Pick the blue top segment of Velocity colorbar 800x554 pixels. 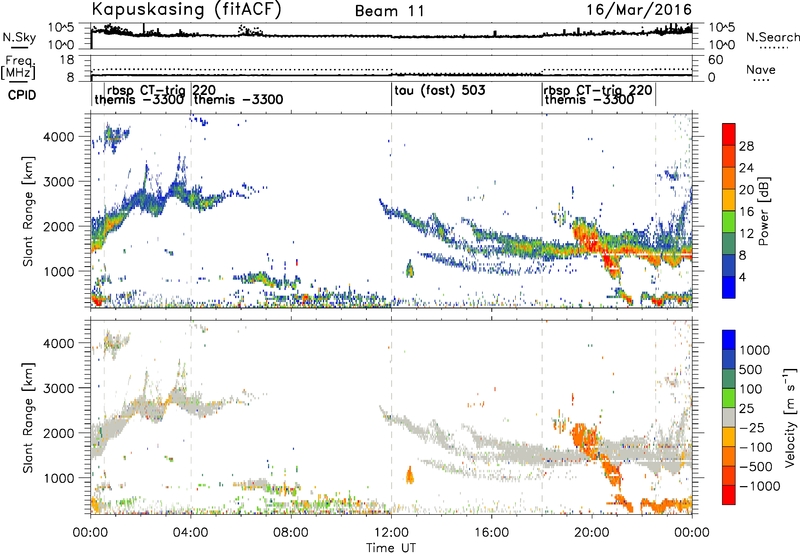729,340
